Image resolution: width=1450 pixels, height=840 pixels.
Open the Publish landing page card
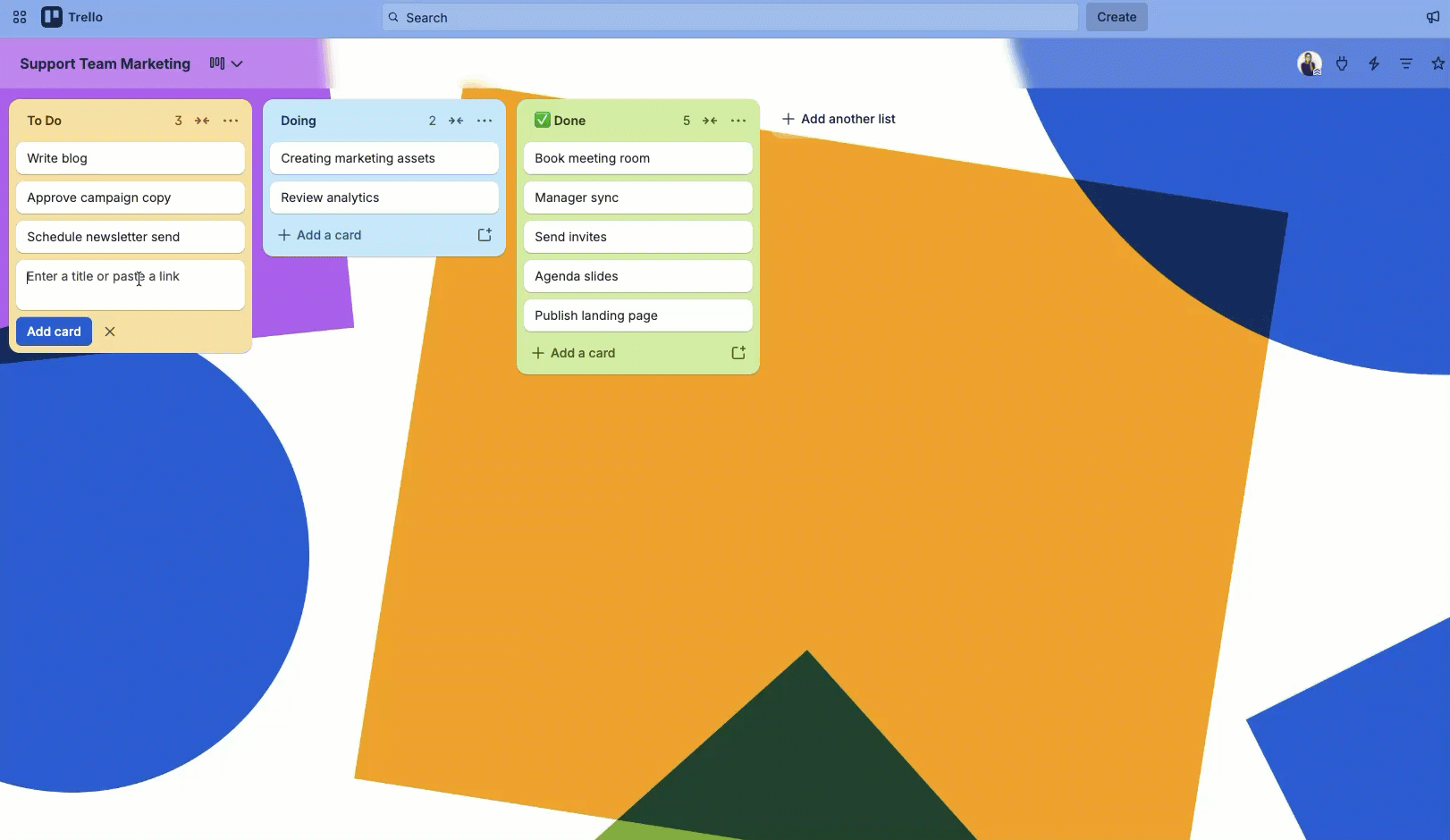pos(638,315)
